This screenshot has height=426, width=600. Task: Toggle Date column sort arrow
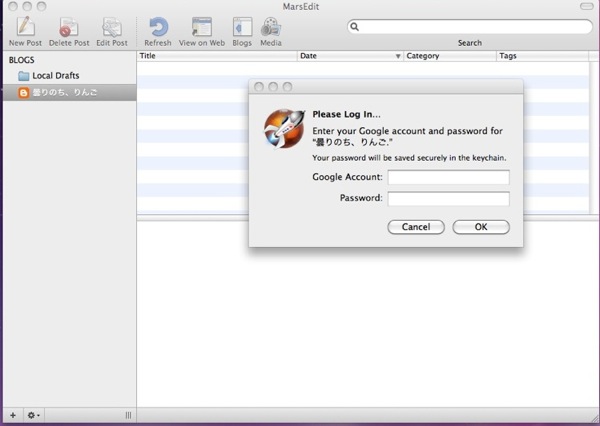click(398, 56)
